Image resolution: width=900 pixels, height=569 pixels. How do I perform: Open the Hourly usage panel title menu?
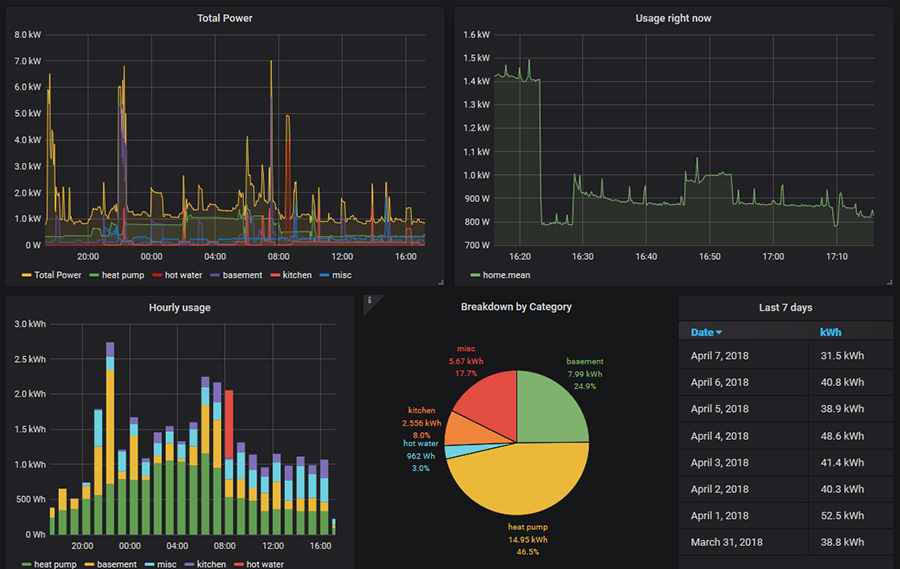click(180, 307)
